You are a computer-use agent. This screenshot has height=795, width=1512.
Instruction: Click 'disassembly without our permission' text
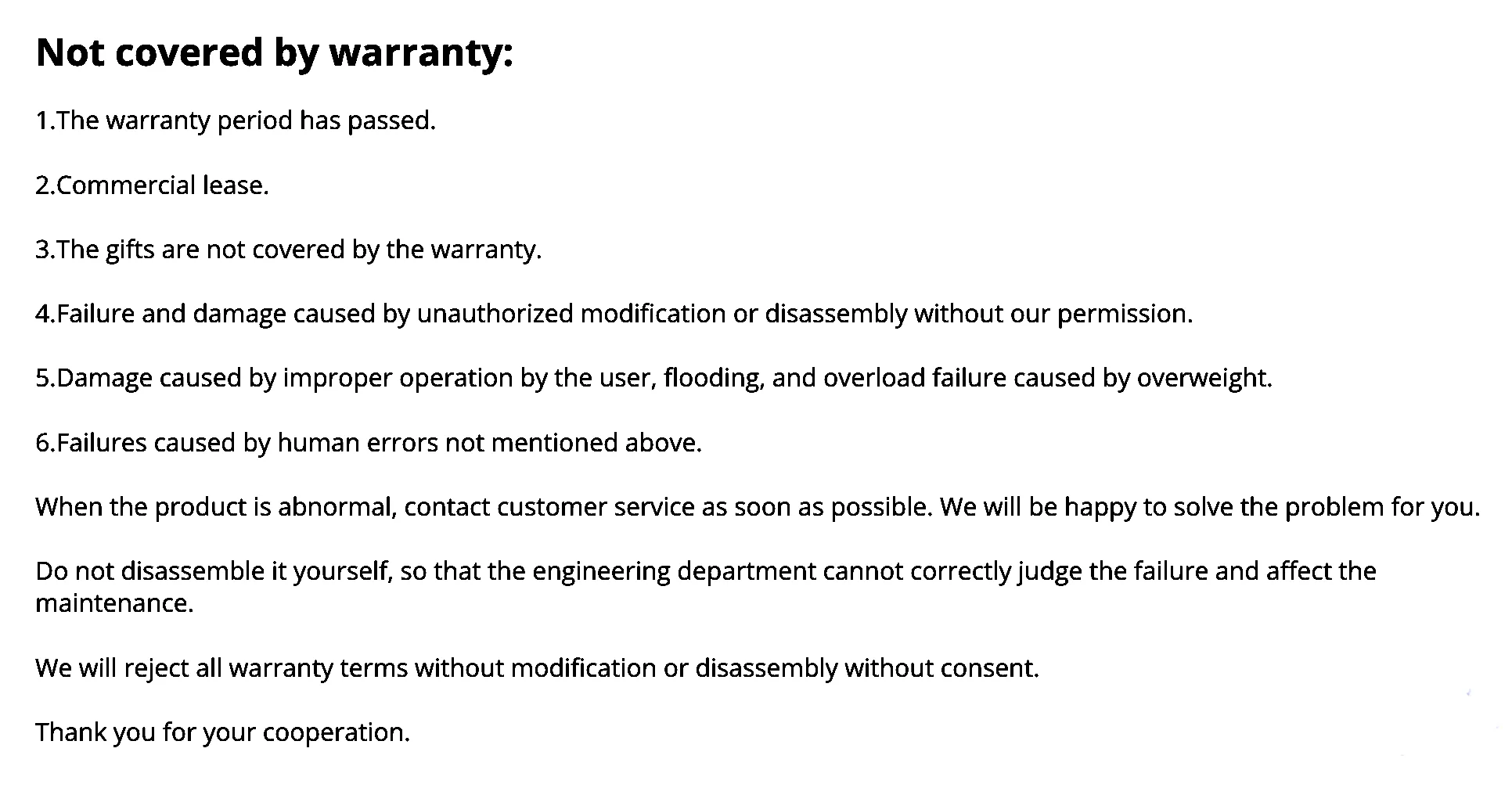(x=978, y=314)
